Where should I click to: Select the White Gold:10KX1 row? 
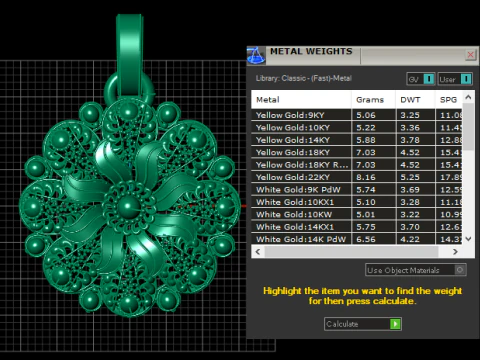pyautogui.click(x=357, y=202)
